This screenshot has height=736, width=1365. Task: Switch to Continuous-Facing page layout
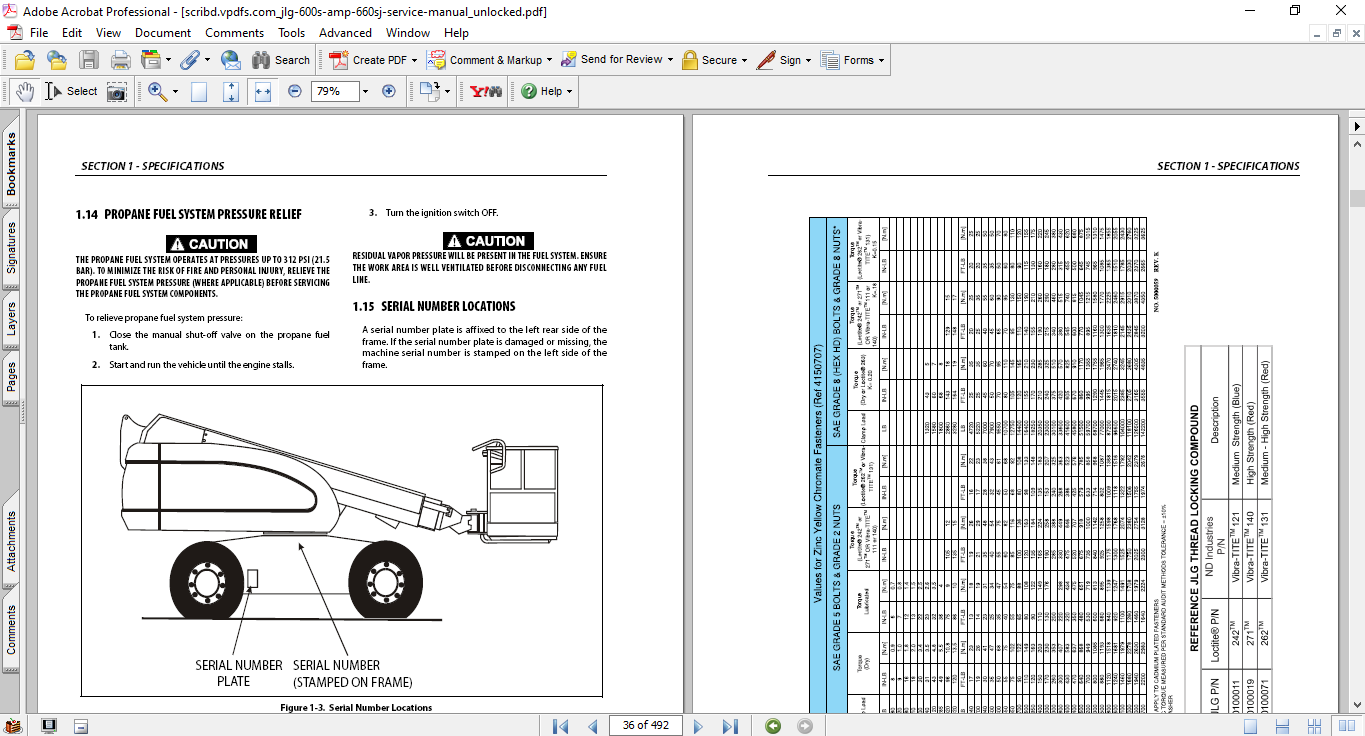click(x=1312, y=726)
